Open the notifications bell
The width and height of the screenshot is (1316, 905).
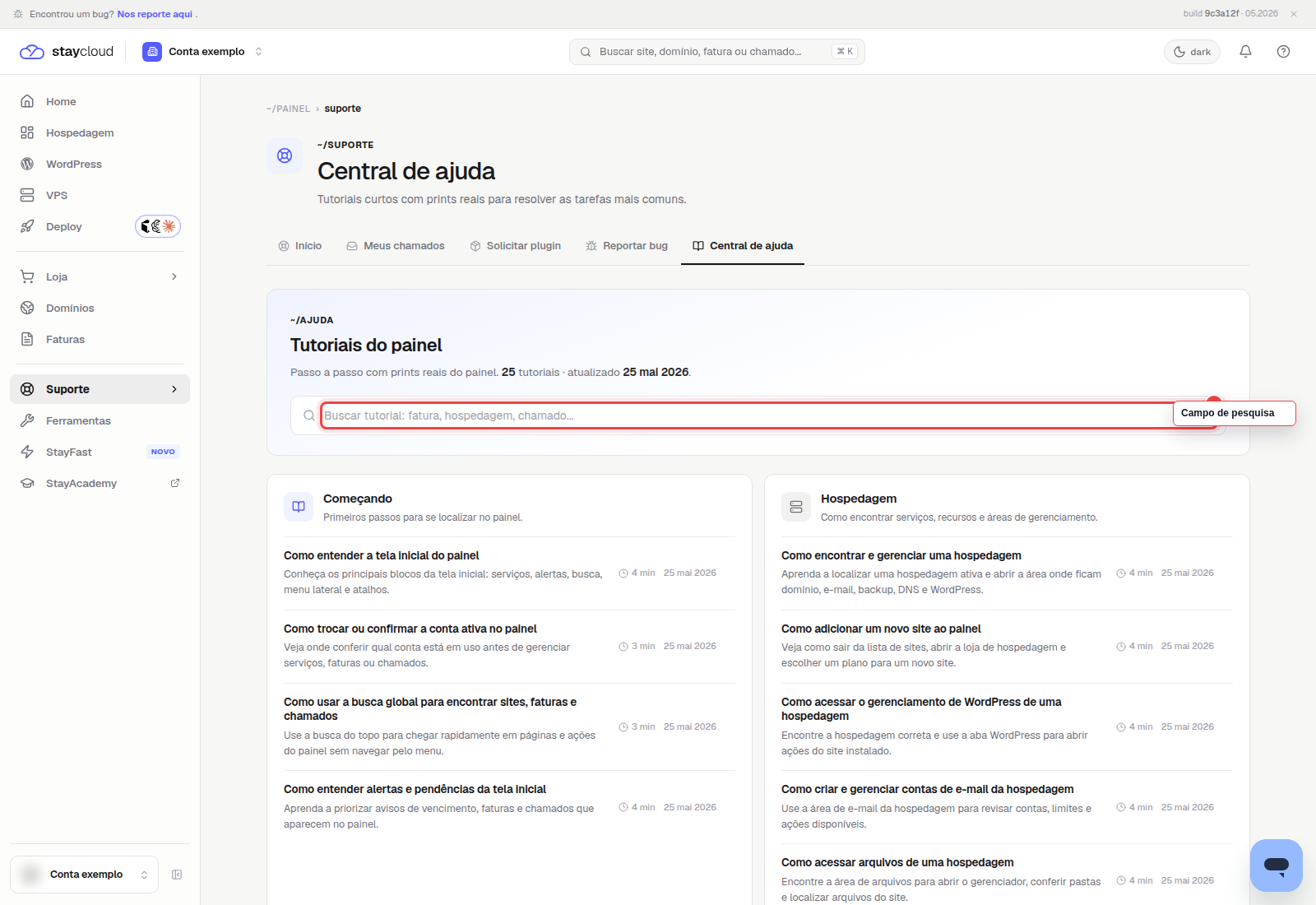pos(1245,52)
